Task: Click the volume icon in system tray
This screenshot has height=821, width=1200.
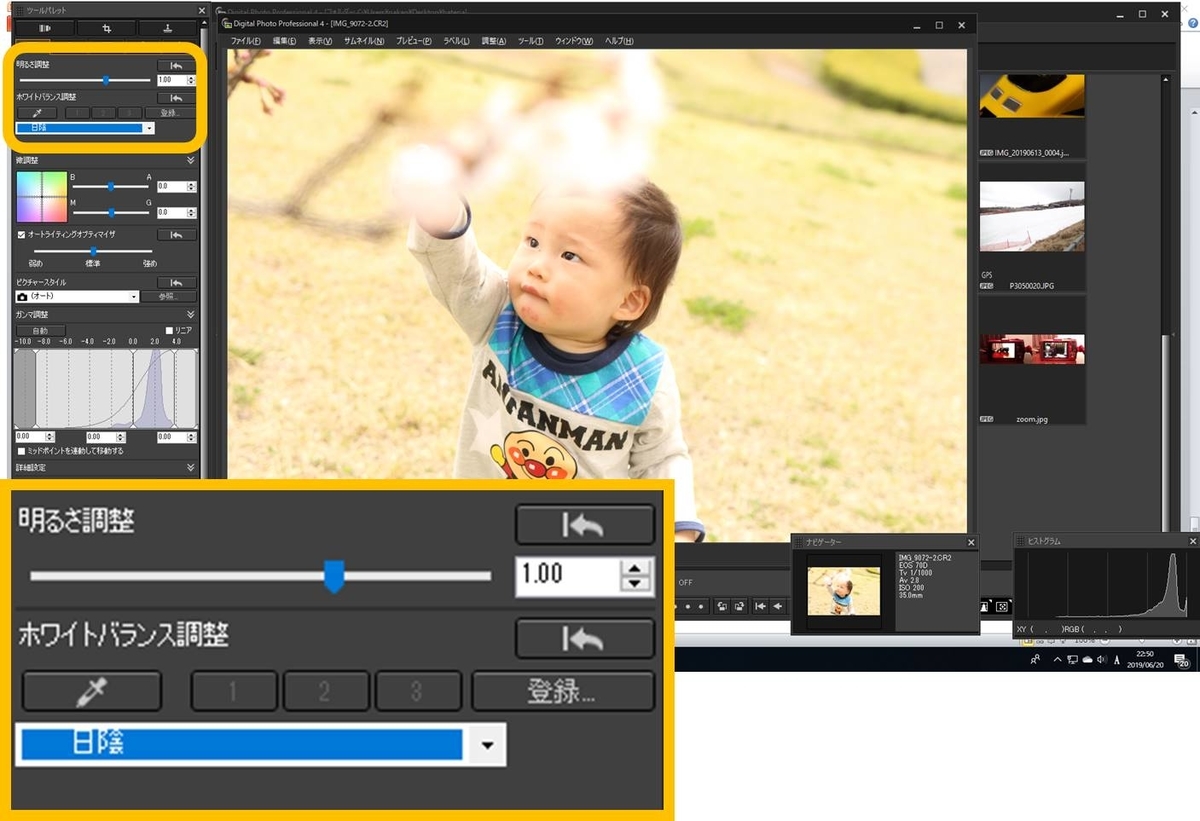Action: click(x=1101, y=660)
